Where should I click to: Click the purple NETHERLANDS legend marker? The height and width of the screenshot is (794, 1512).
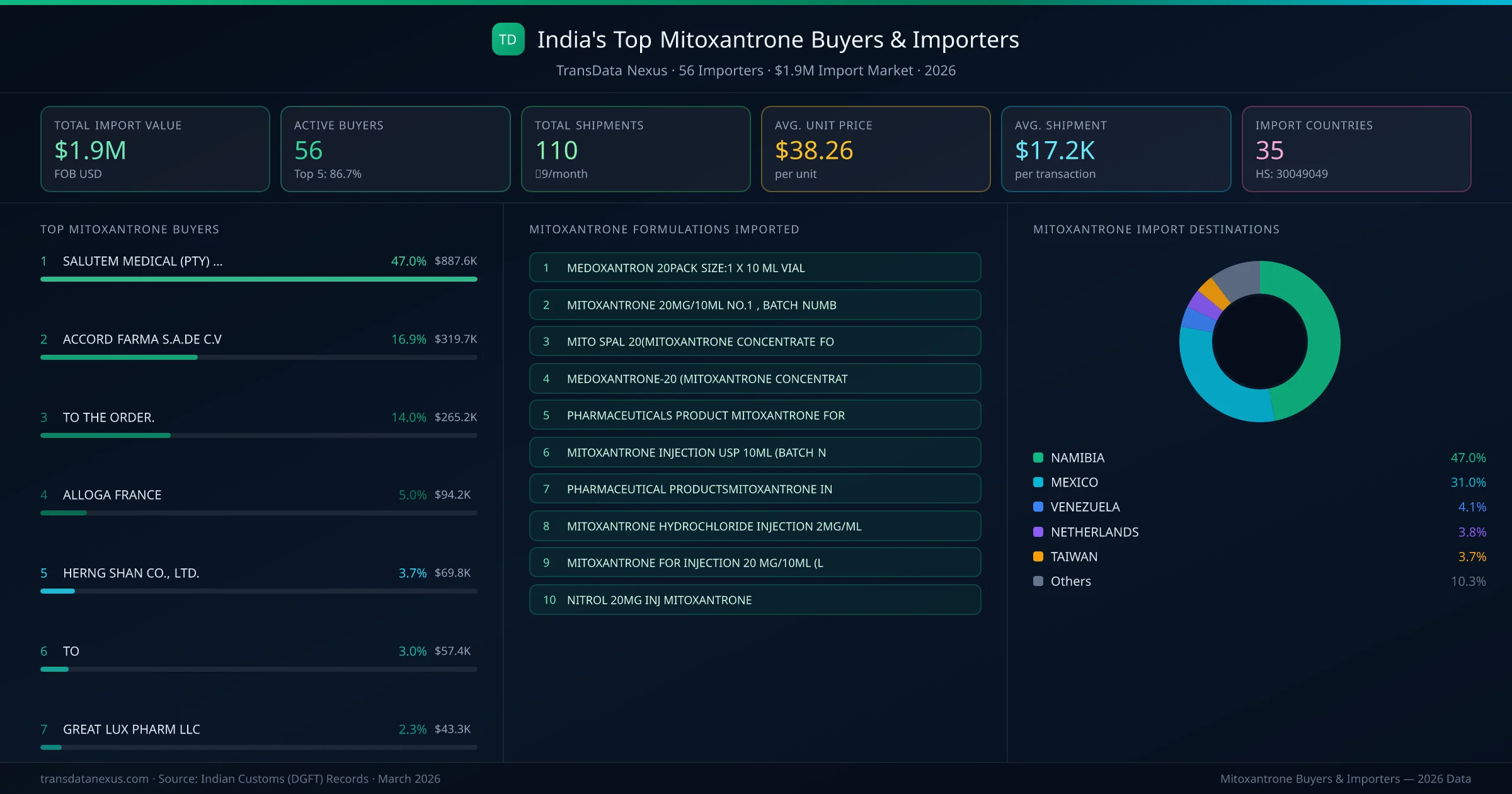pyautogui.click(x=1038, y=532)
